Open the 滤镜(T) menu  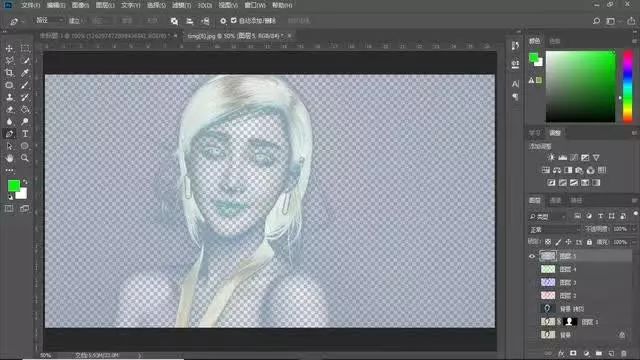(181, 5)
